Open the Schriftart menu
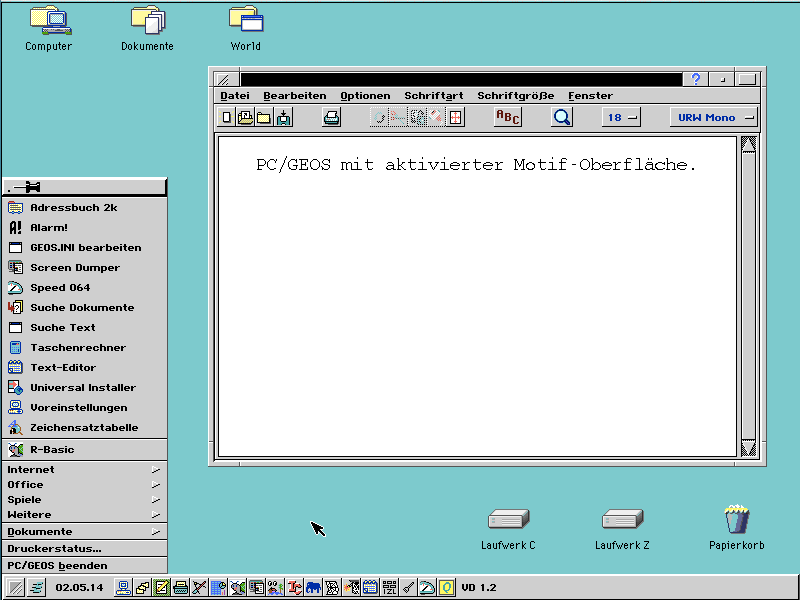The image size is (800, 600). coord(433,96)
